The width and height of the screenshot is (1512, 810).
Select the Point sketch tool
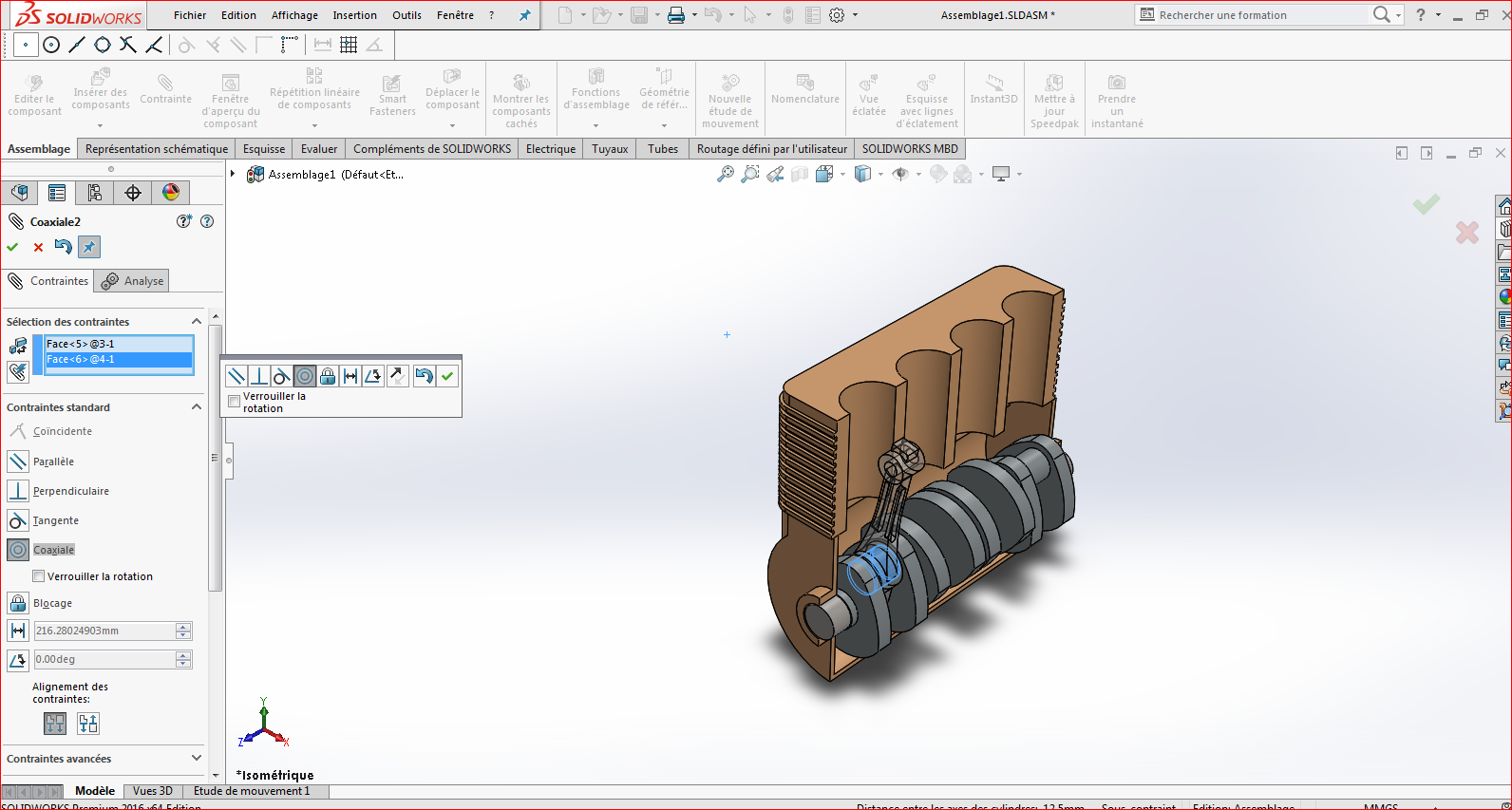click(x=26, y=45)
